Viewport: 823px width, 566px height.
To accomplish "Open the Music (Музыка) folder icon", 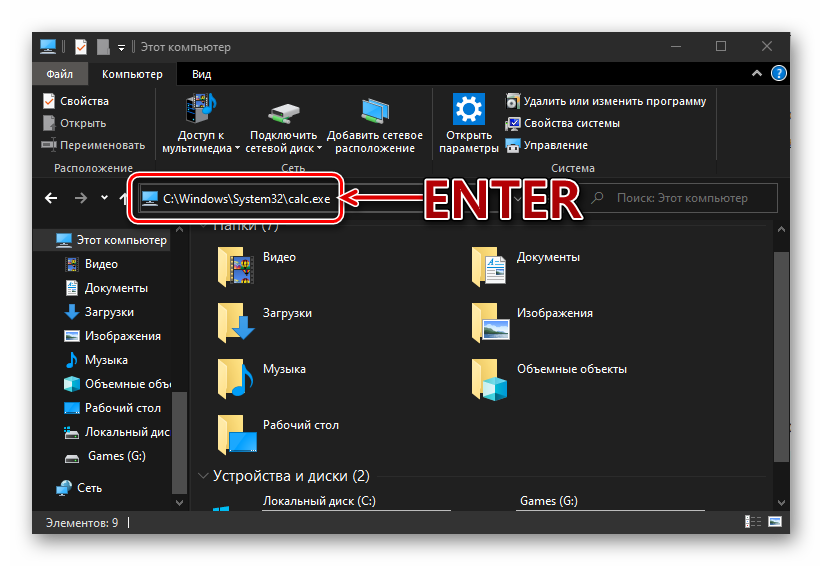I will pyautogui.click(x=236, y=377).
